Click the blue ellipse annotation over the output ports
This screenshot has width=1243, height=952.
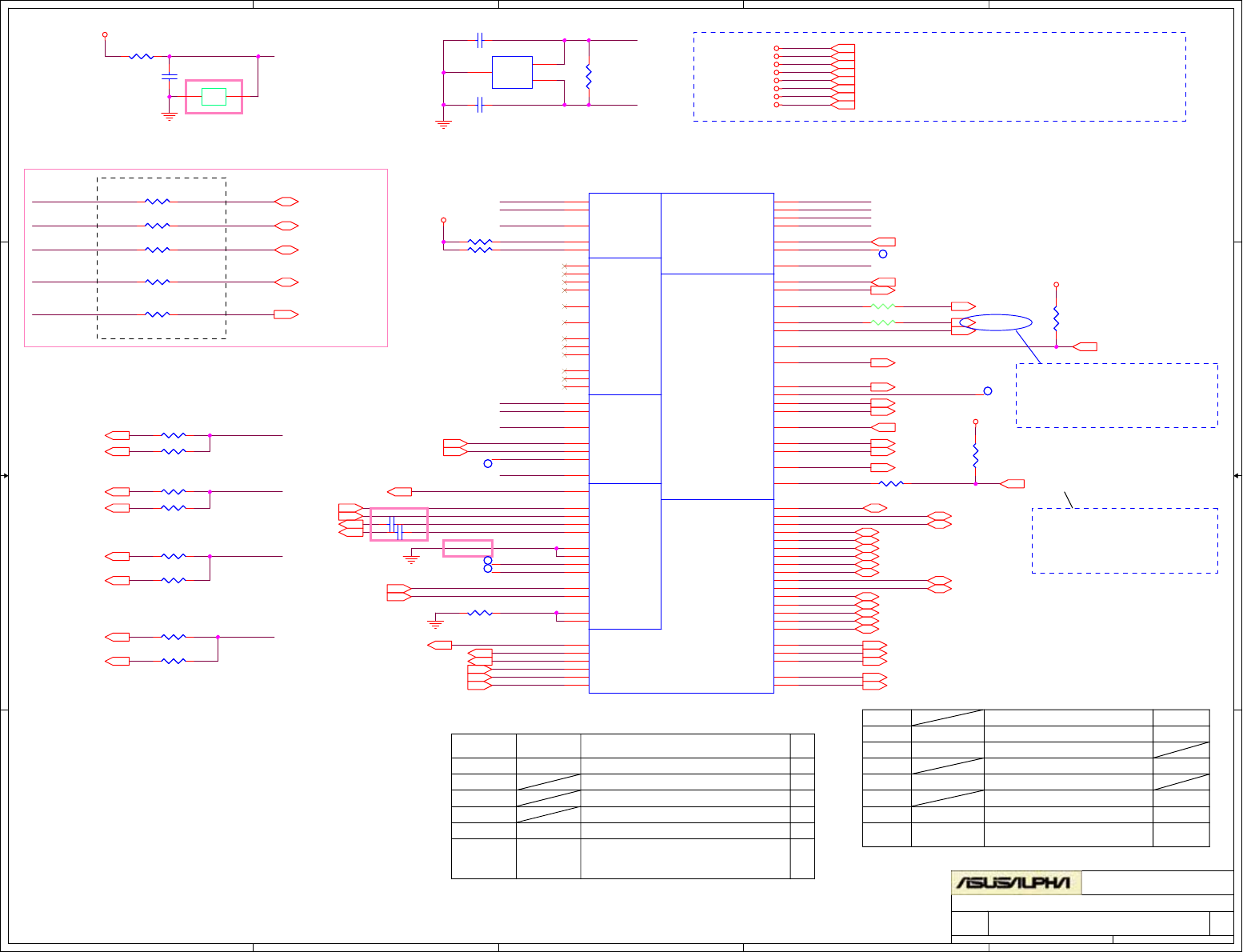(996, 322)
